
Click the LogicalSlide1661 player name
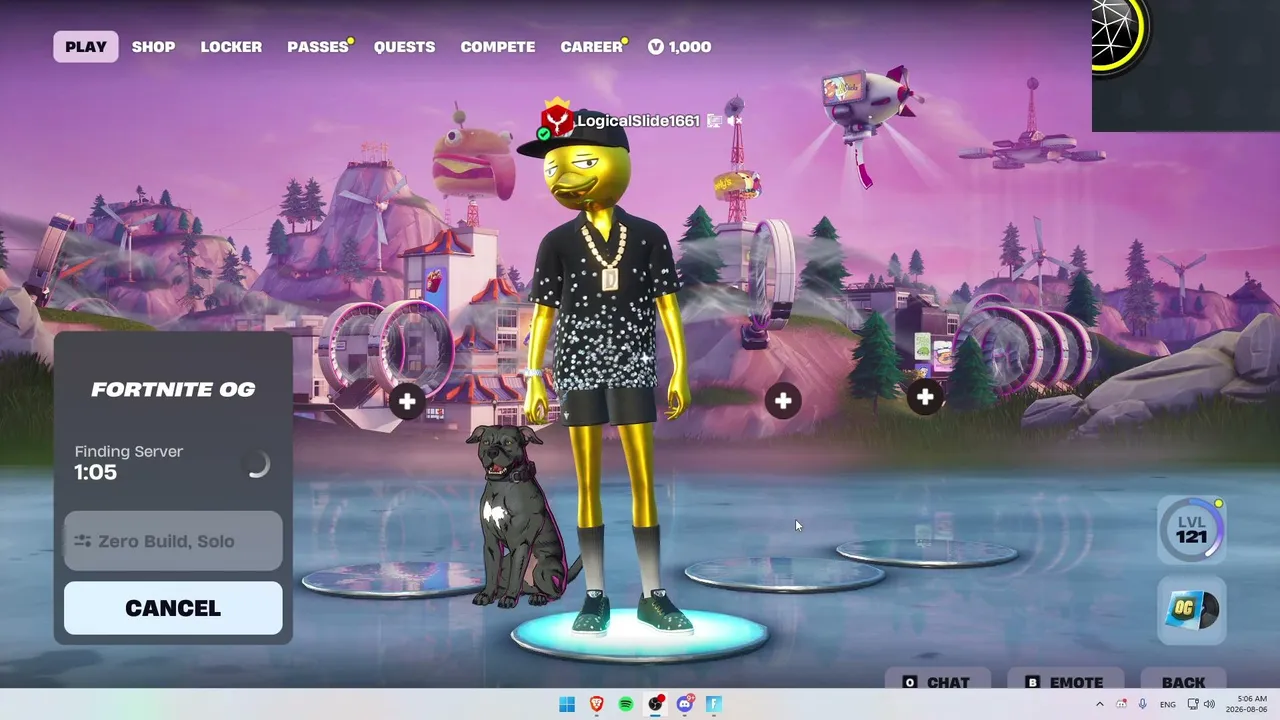[x=638, y=121]
